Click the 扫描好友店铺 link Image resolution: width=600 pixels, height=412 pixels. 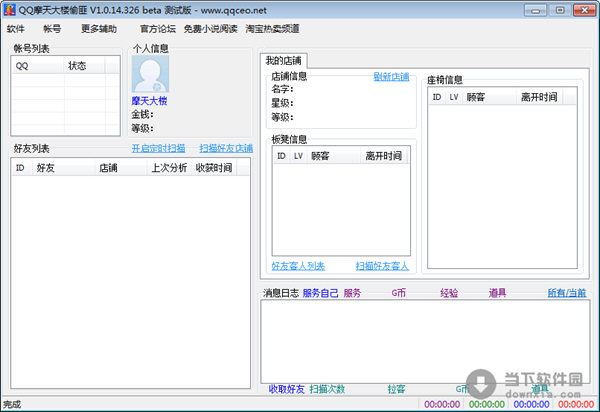point(225,148)
